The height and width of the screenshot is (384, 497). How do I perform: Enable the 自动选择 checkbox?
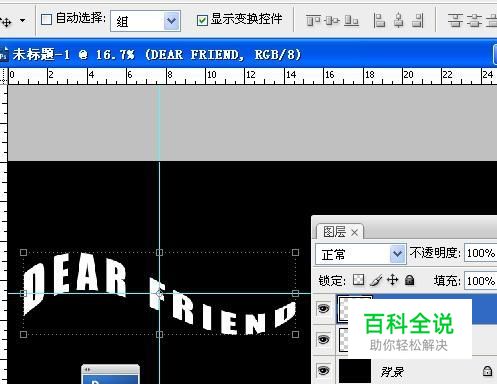tap(46, 19)
